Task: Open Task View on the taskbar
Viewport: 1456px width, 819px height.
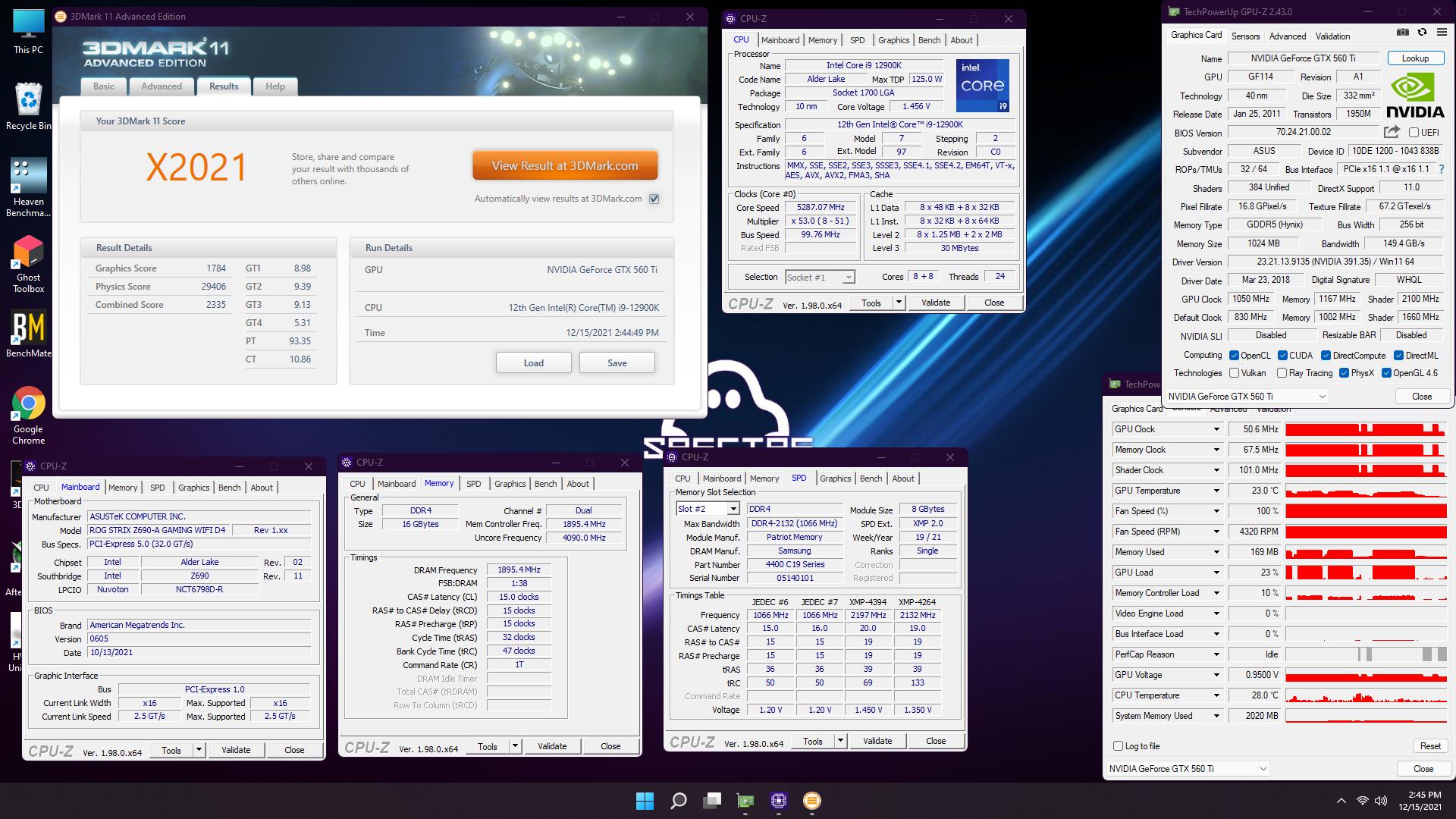Action: [x=712, y=801]
